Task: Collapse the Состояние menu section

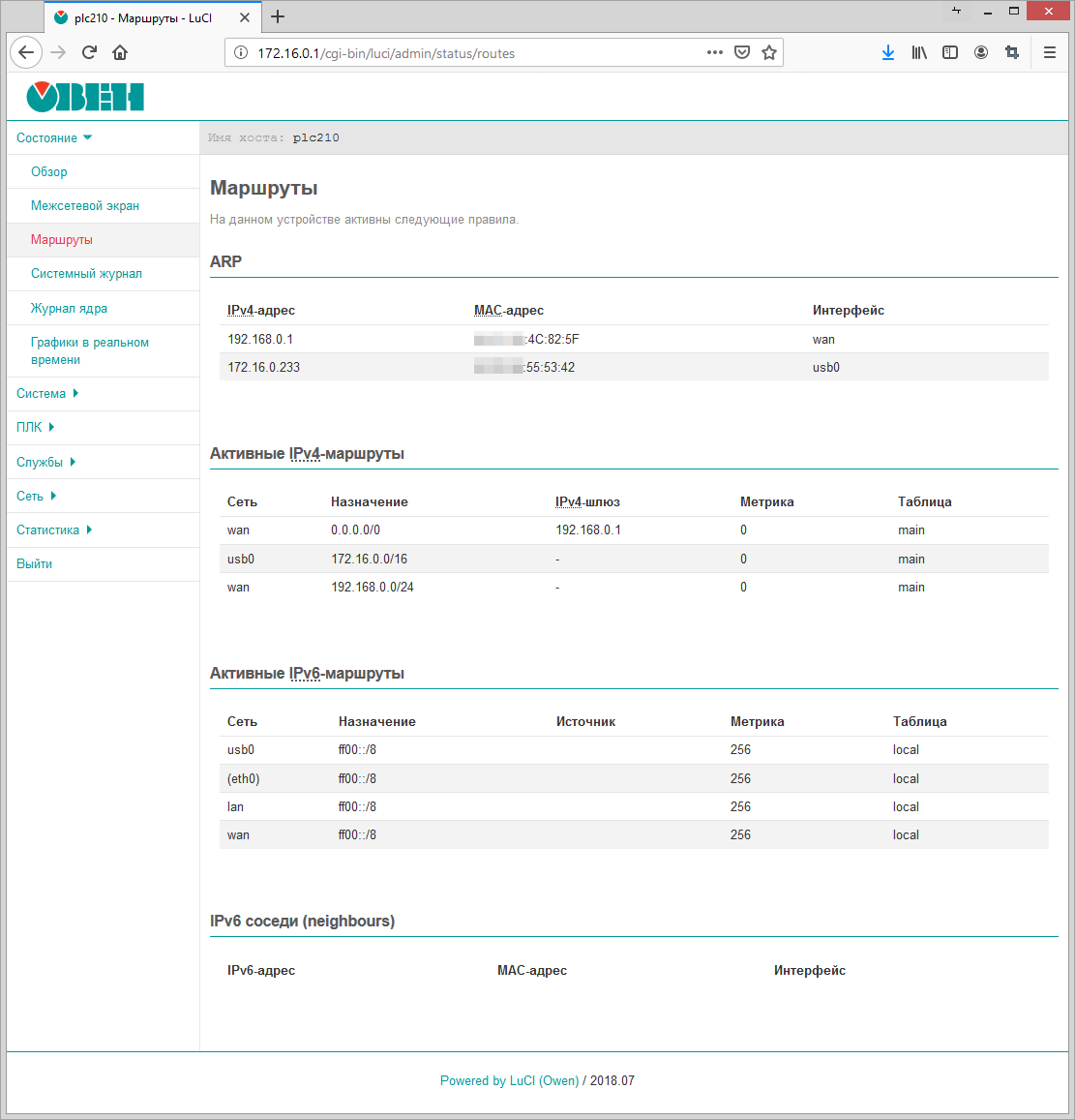Action: pyautogui.click(x=54, y=138)
